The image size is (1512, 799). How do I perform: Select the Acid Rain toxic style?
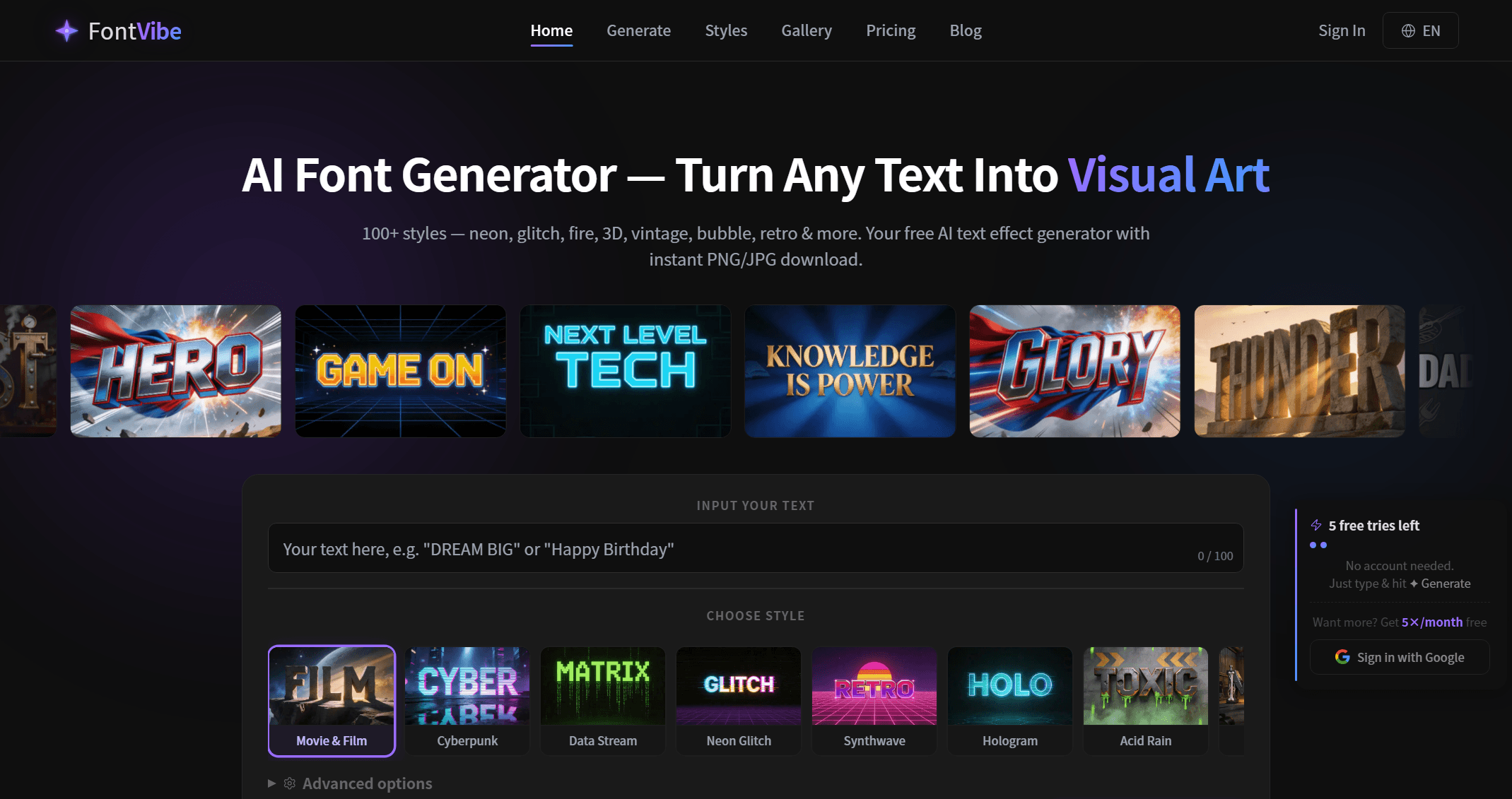pyautogui.click(x=1145, y=699)
